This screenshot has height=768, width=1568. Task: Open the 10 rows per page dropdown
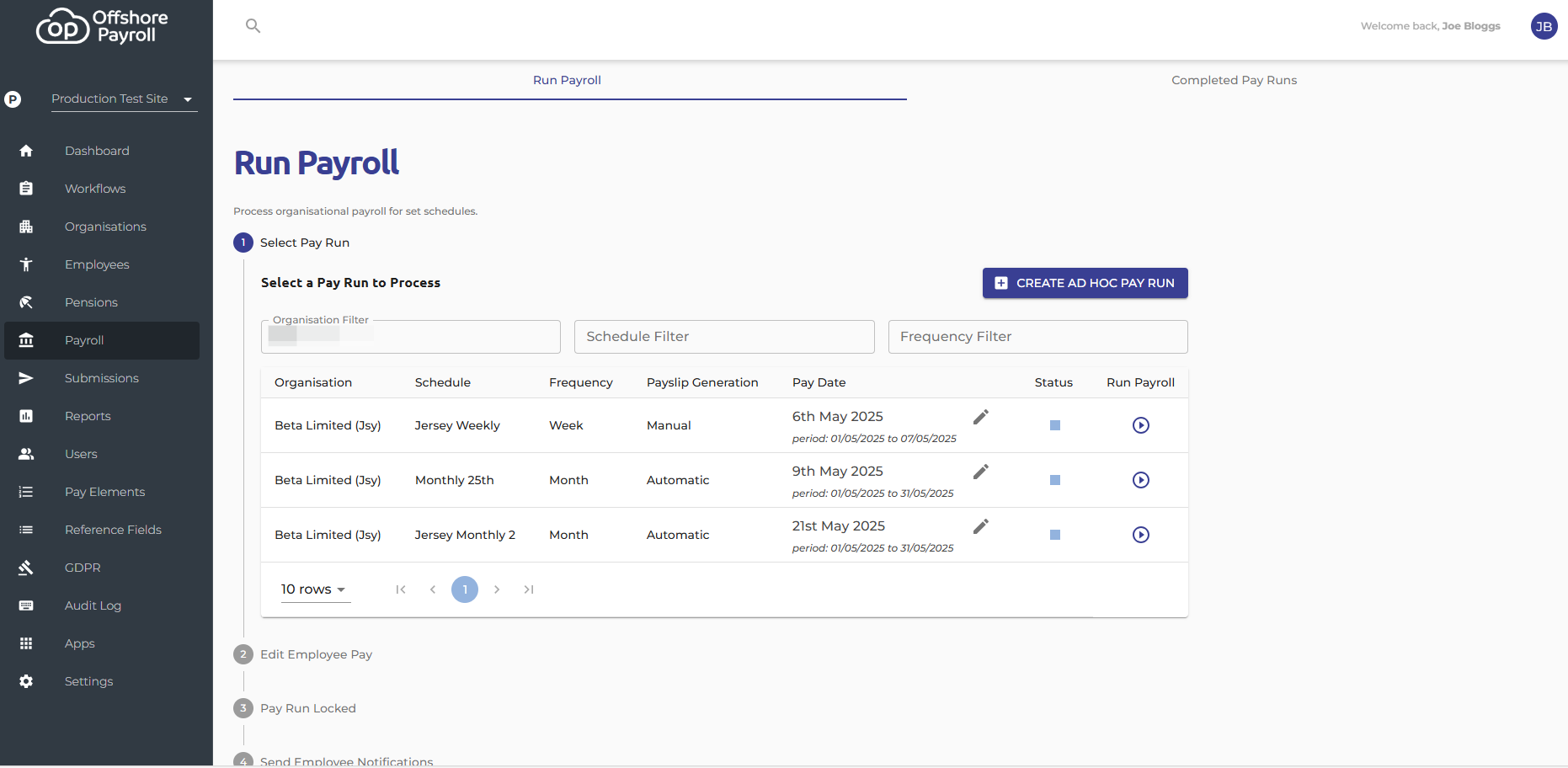click(x=314, y=589)
